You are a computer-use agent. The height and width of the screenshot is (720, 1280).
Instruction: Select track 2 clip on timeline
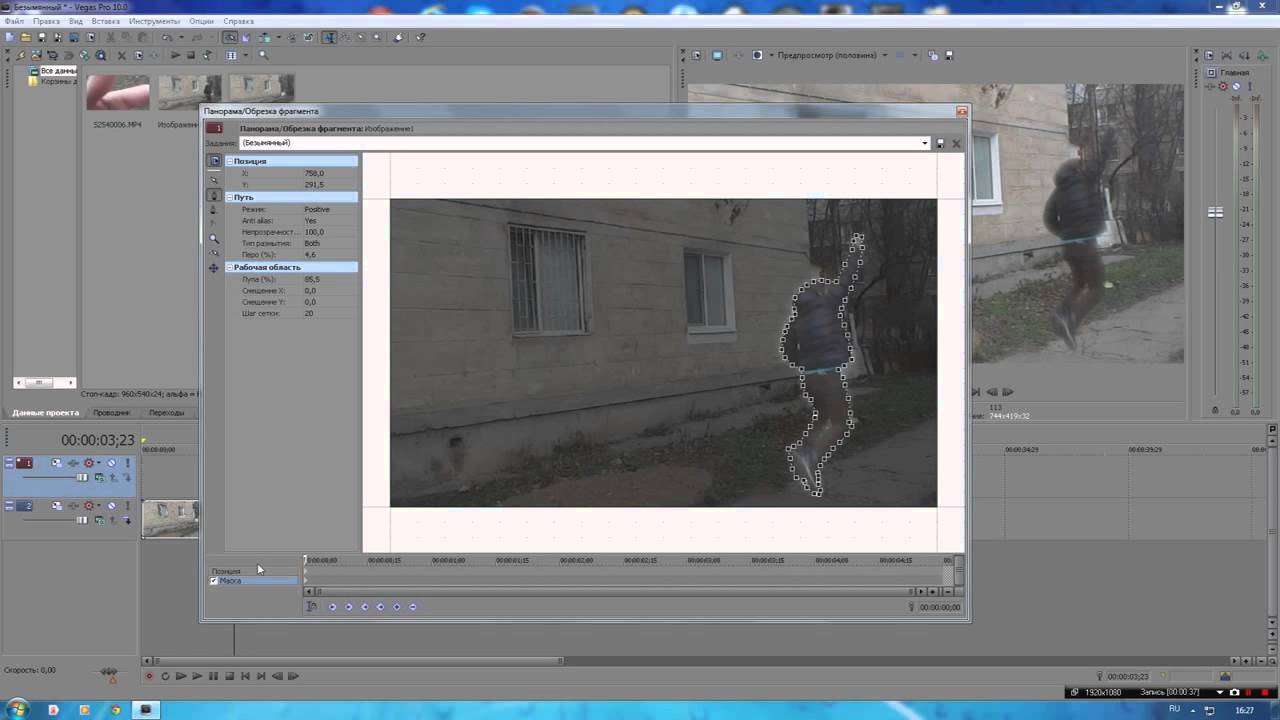pos(170,518)
